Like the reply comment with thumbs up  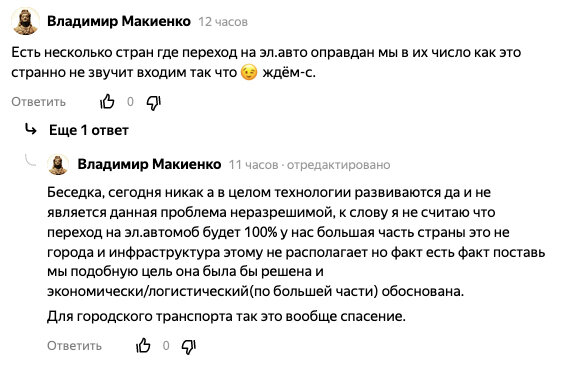(143, 345)
